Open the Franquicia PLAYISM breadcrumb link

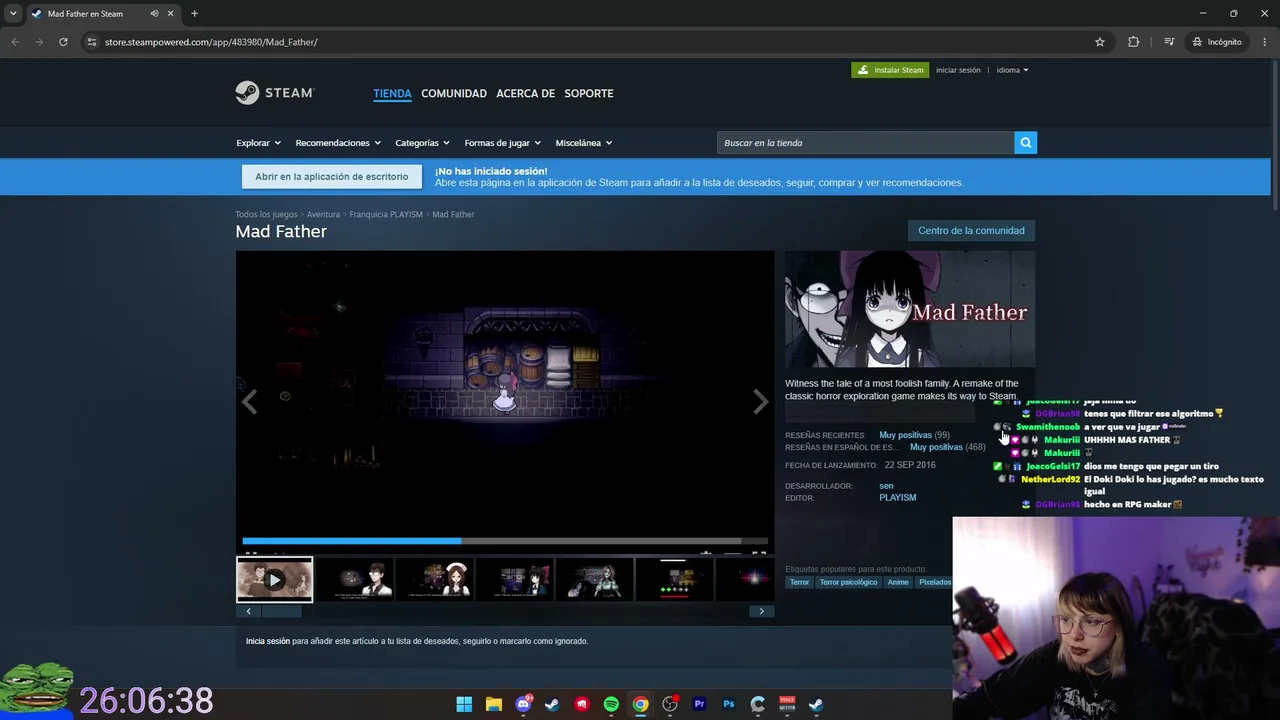[x=386, y=214]
